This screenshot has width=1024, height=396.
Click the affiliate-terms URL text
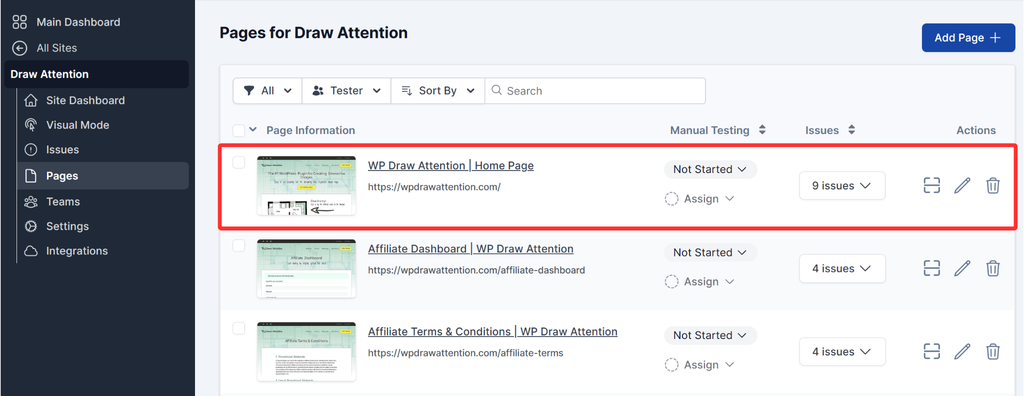(x=466, y=353)
